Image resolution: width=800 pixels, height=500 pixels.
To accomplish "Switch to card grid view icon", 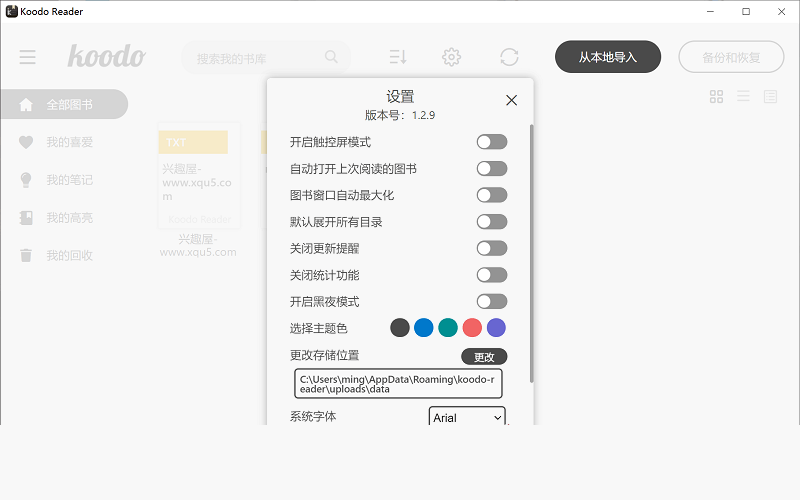I will [716, 97].
